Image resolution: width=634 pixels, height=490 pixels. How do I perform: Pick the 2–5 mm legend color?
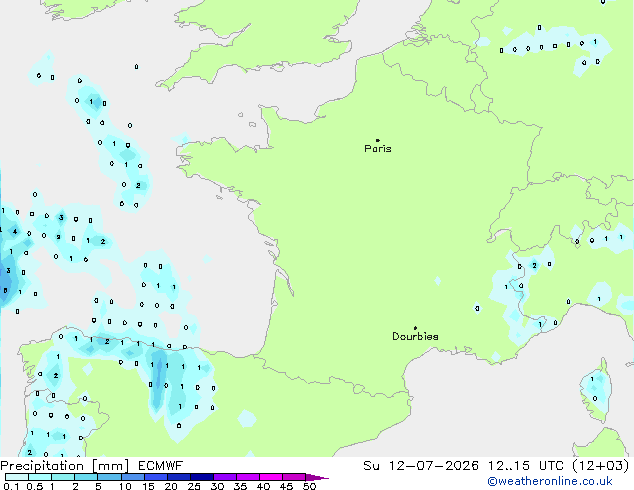coord(86,477)
